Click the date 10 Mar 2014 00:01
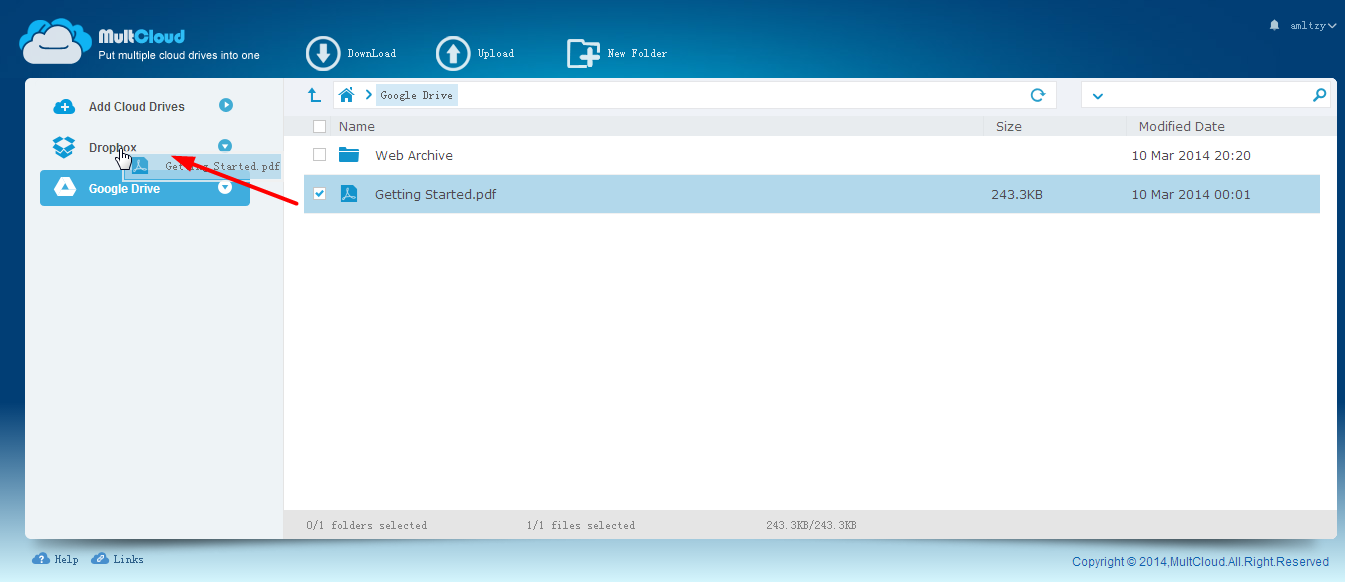This screenshot has height=582, width=1345. point(1191,194)
